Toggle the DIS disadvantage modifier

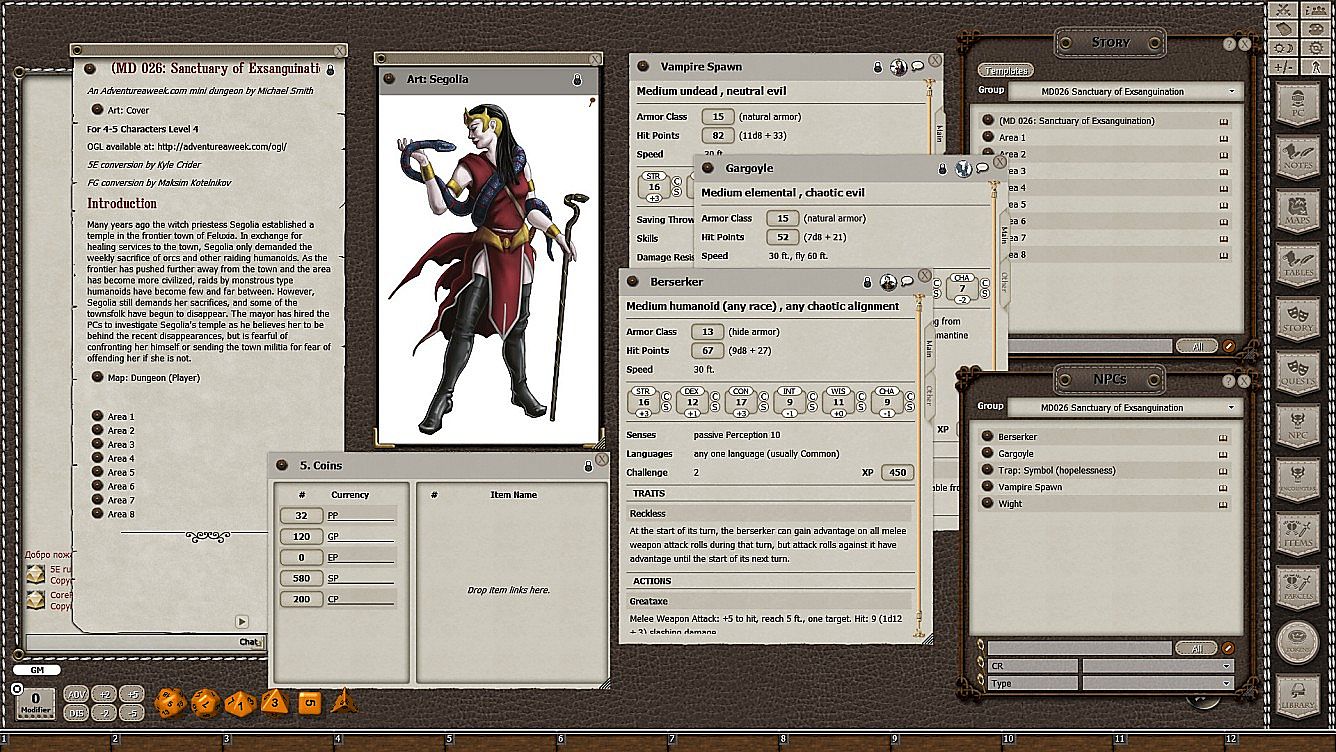(76, 713)
